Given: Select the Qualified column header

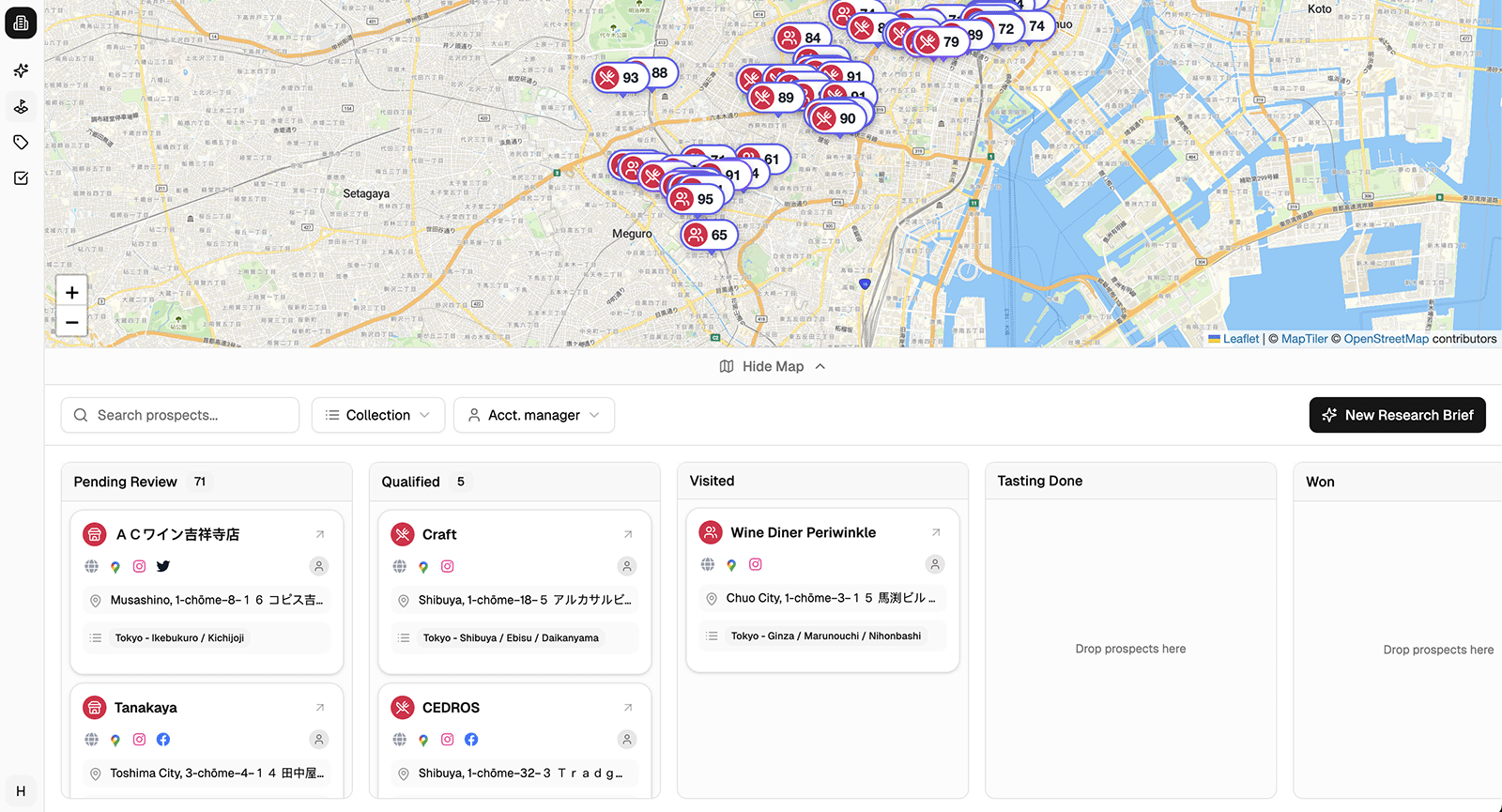Looking at the screenshot, I should coord(410,482).
